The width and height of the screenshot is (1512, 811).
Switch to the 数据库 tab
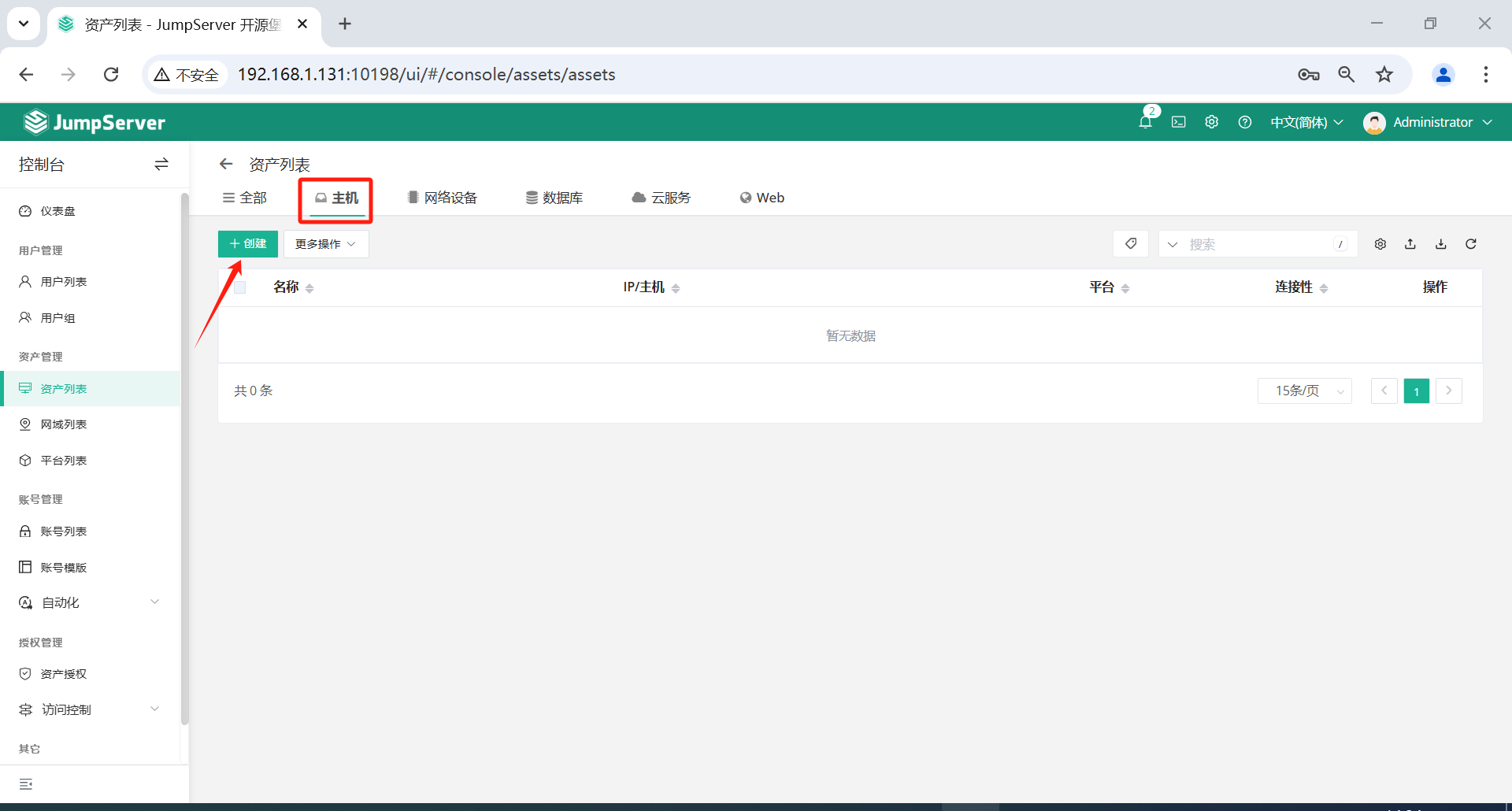(554, 198)
